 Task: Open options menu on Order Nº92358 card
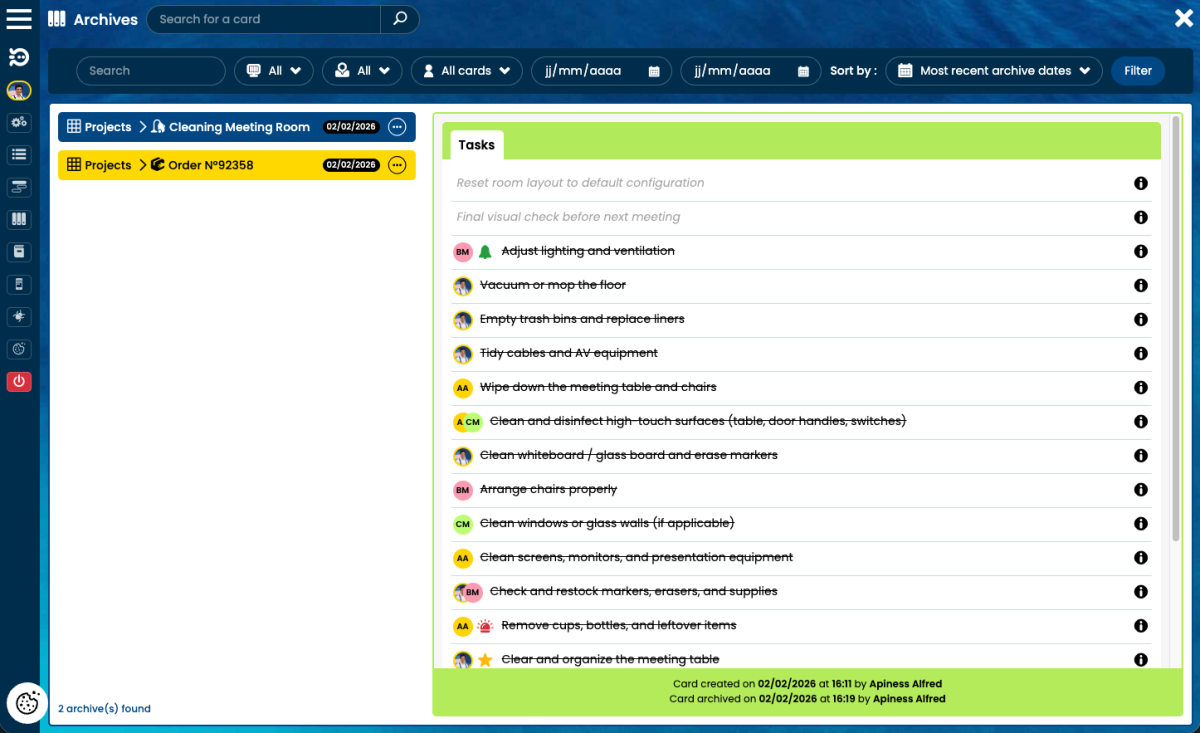pos(397,164)
